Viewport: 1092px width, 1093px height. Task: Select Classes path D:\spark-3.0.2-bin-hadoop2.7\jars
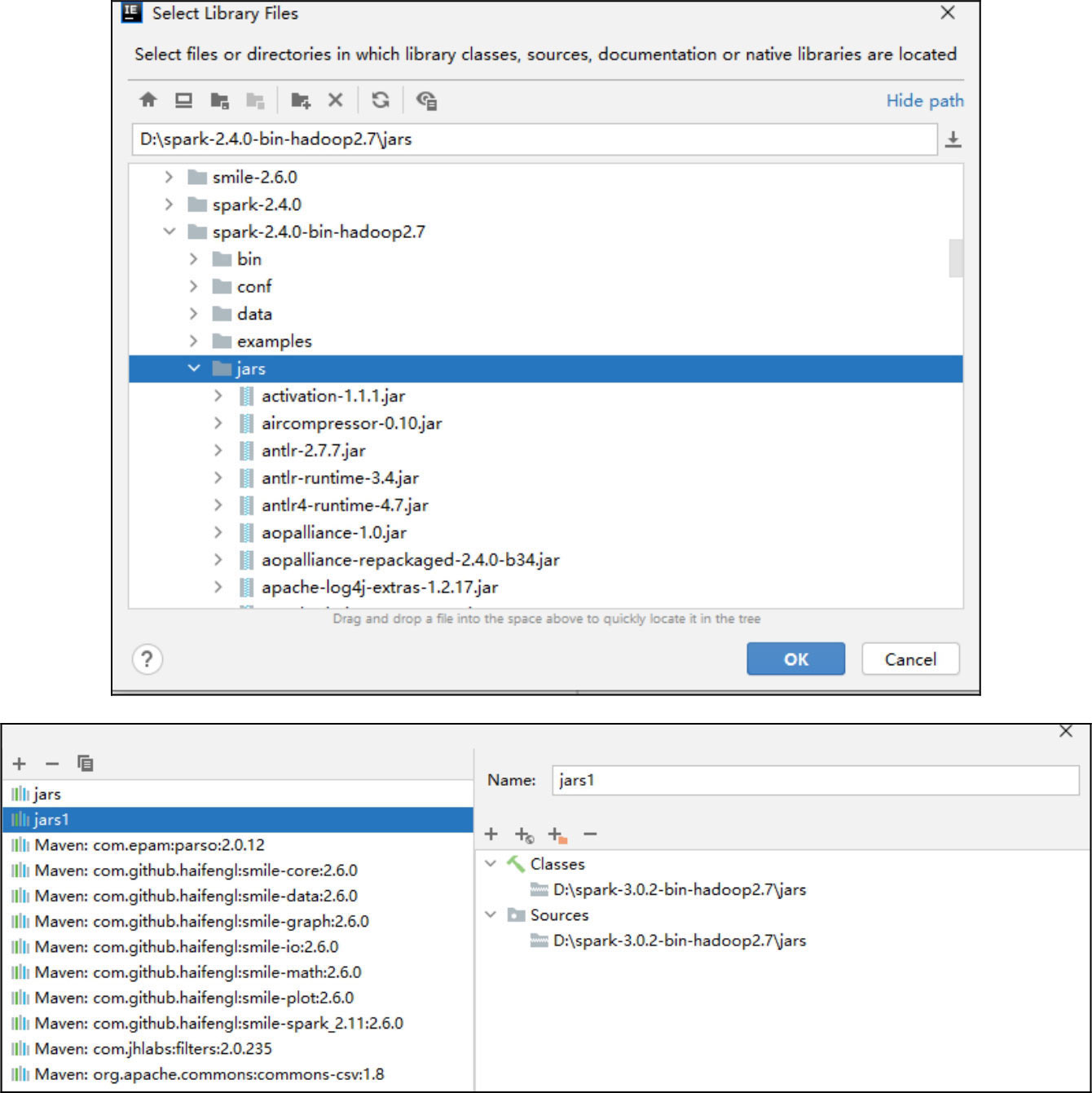tap(679, 889)
